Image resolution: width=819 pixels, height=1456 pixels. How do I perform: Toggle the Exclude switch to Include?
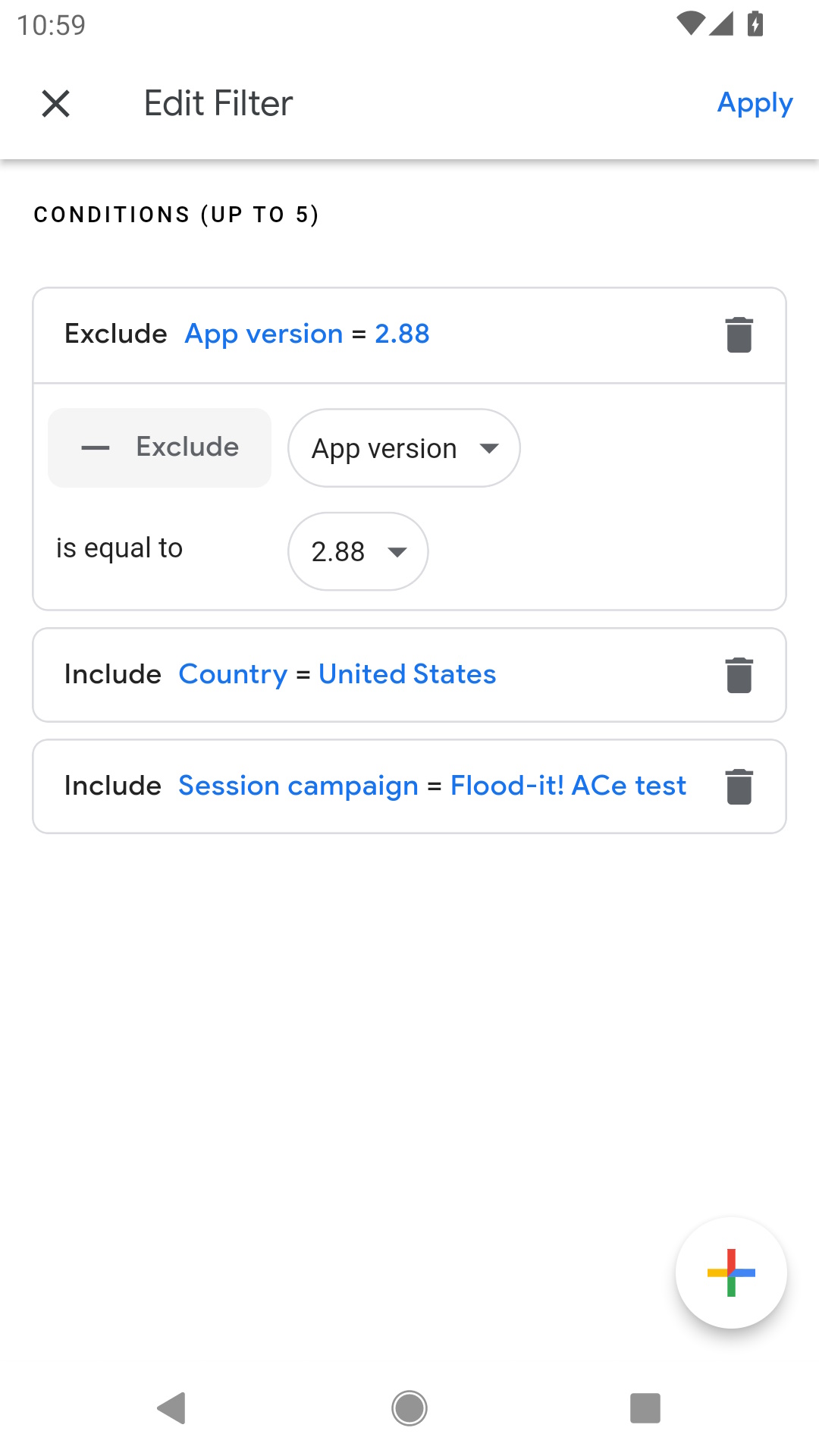coord(160,447)
